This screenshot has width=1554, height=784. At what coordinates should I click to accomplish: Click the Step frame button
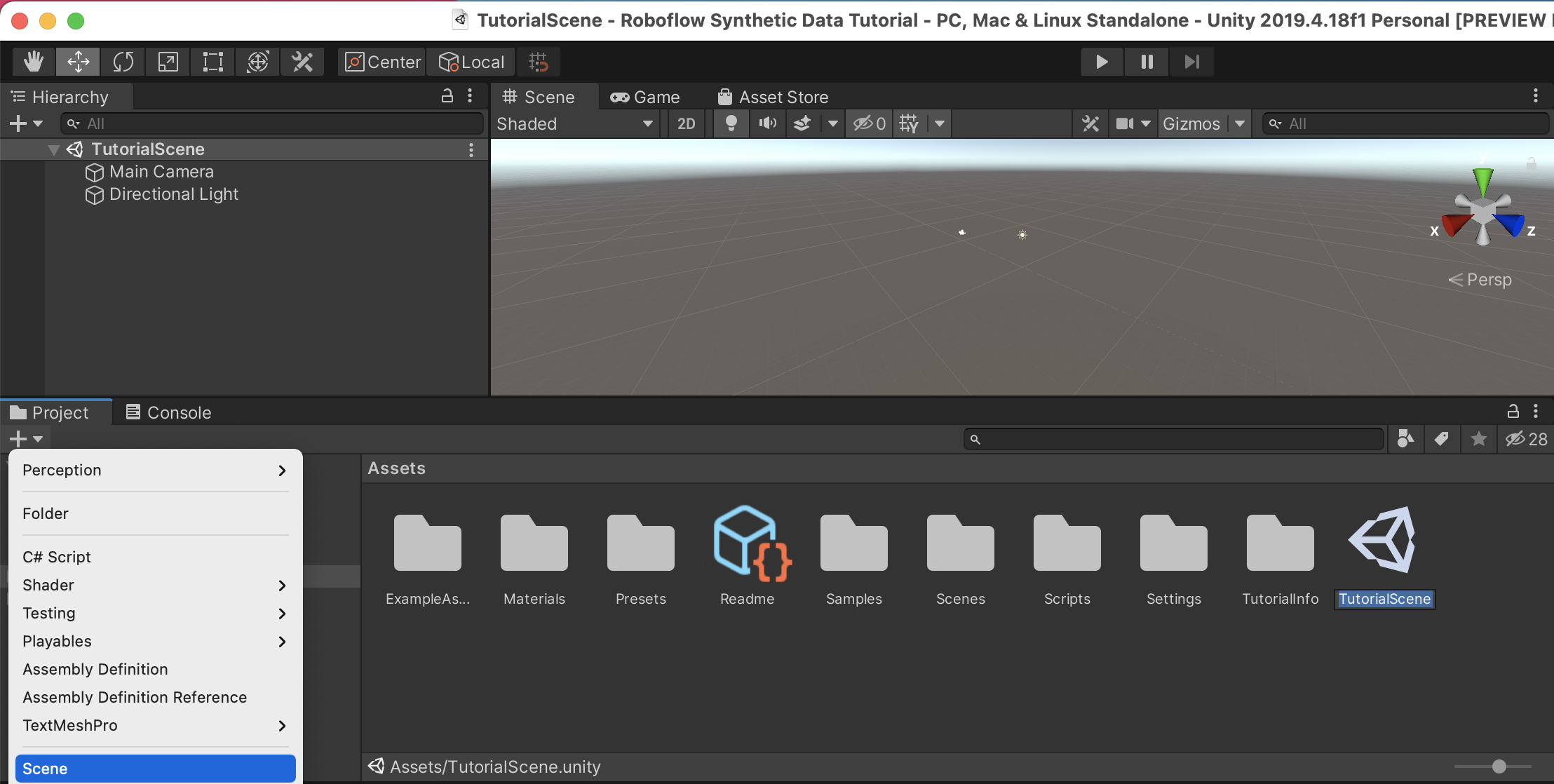(1191, 62)
